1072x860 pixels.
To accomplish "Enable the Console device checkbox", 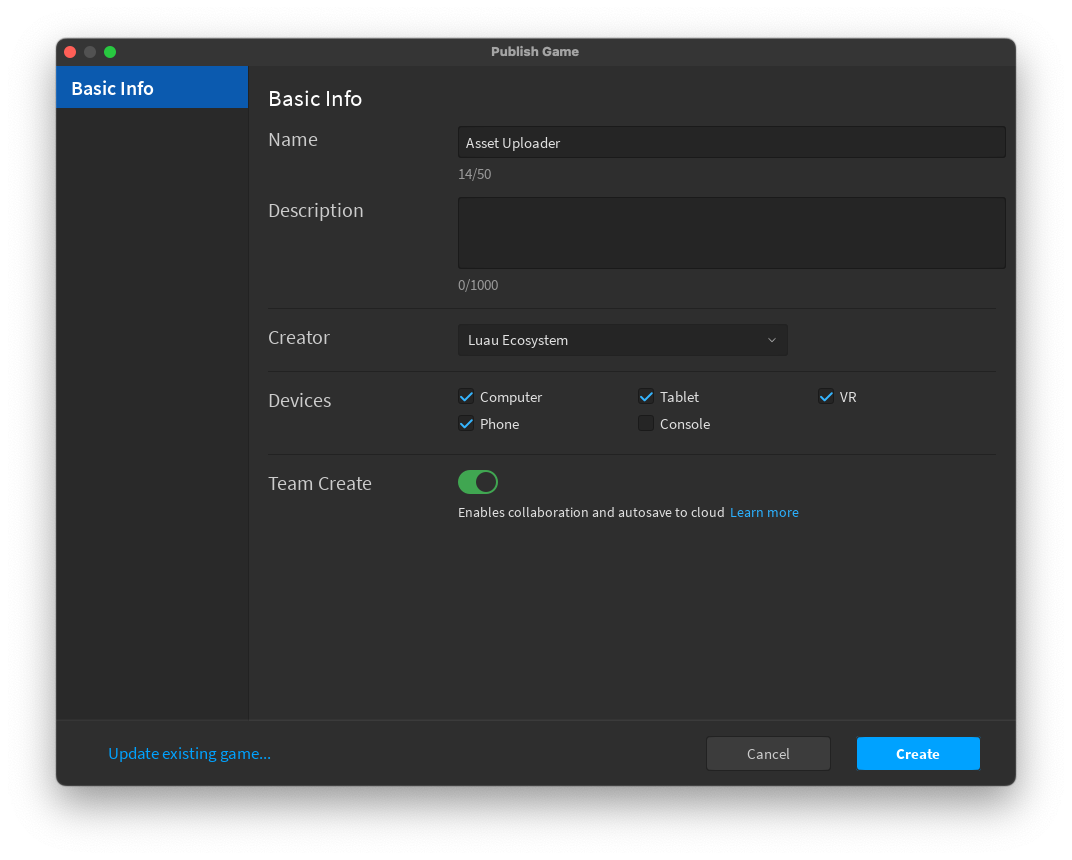I will (x=645, y=423).
